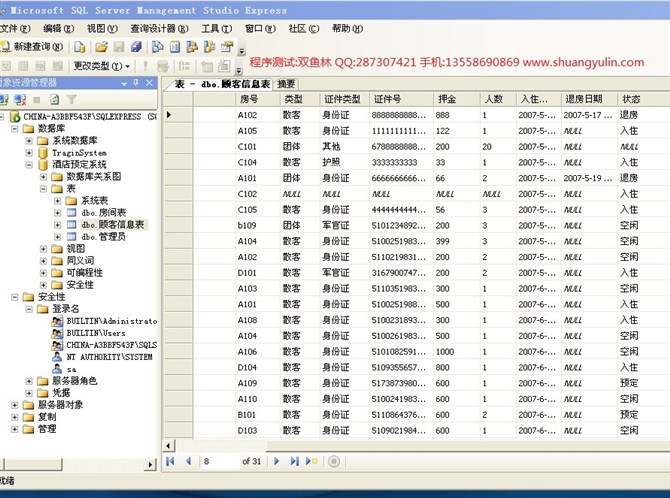Image resolution: width=670 pixels, height=498 pixels.
Task: Click the Disconnect icon in Object Explorer
Action: [20, 100]
